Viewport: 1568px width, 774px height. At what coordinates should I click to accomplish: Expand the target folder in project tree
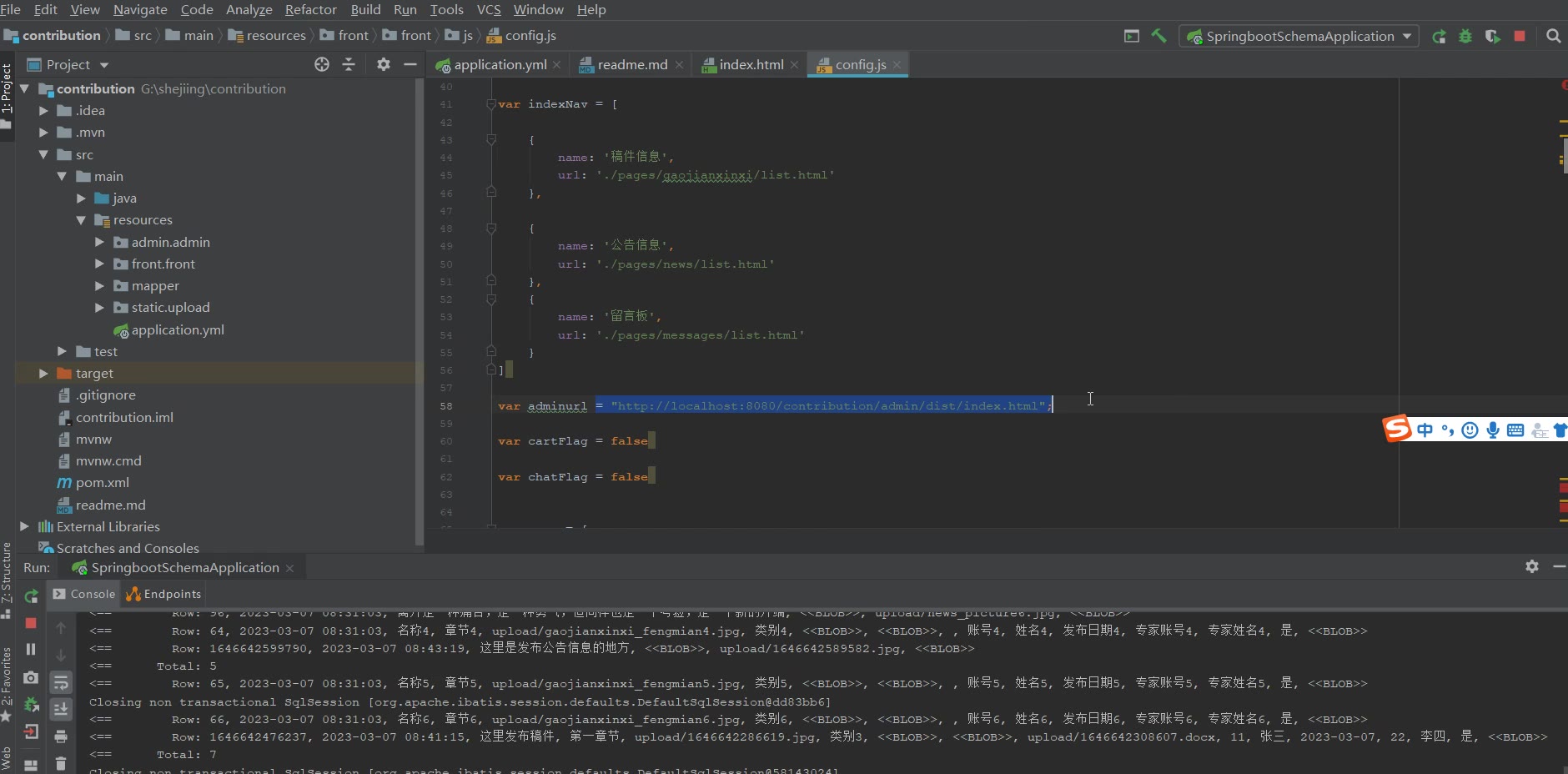point(43,374)
